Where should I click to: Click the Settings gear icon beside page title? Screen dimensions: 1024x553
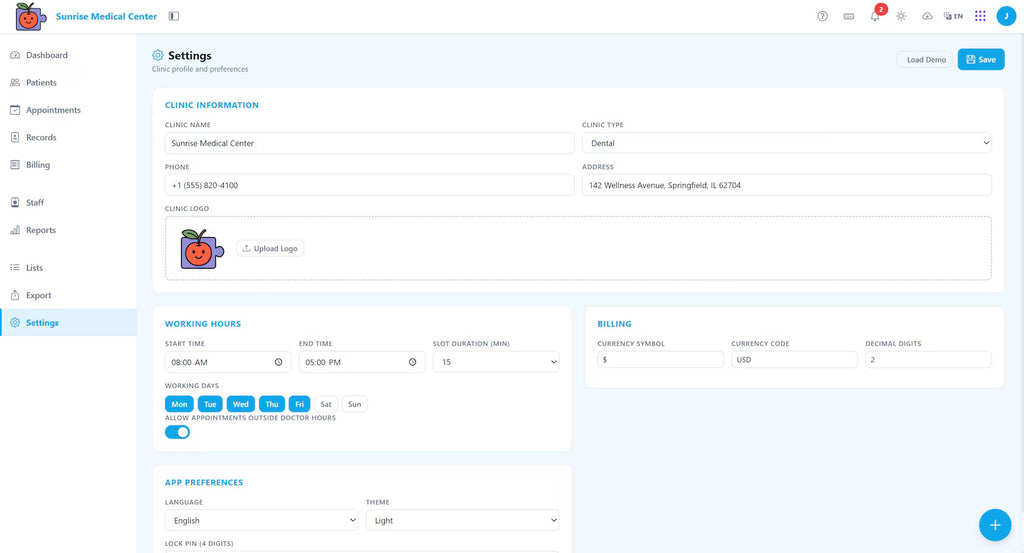click(158, 55)
